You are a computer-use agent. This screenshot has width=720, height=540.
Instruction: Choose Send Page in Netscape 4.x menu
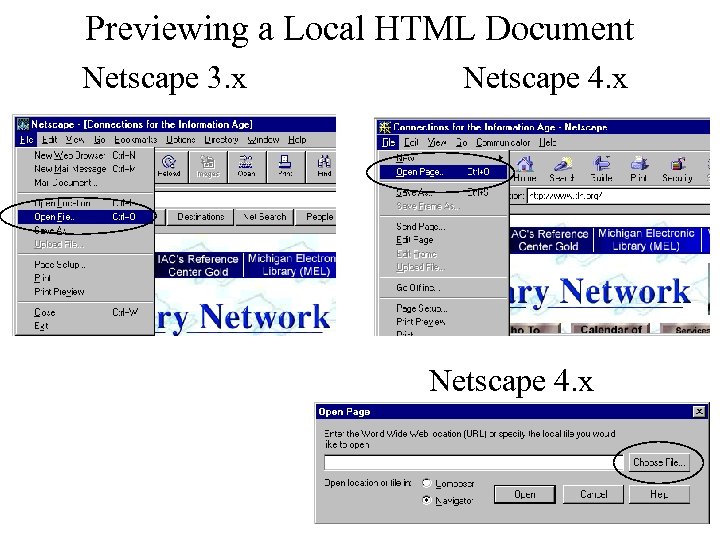444,226
